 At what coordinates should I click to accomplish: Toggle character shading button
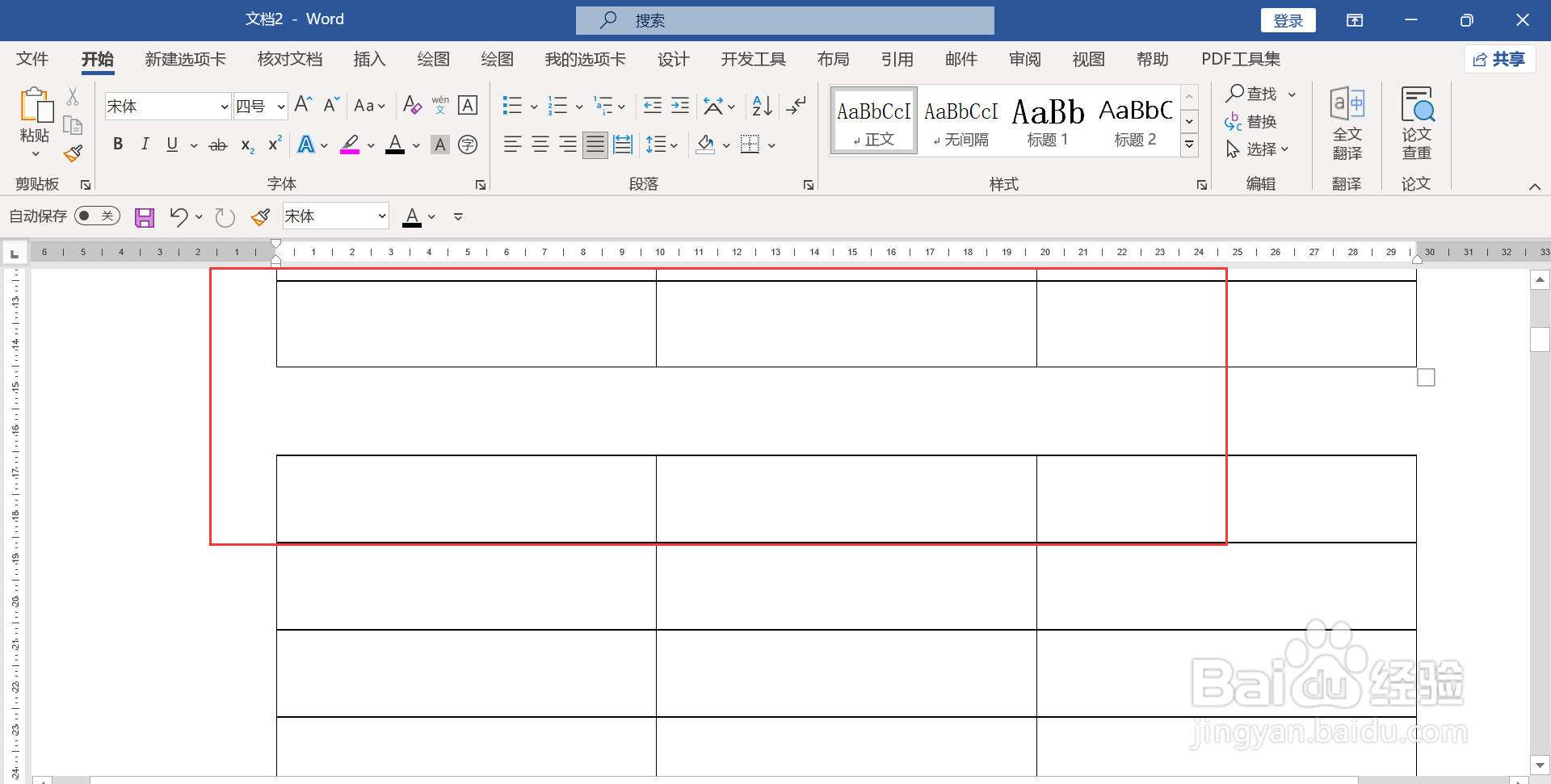pos(440,145)
